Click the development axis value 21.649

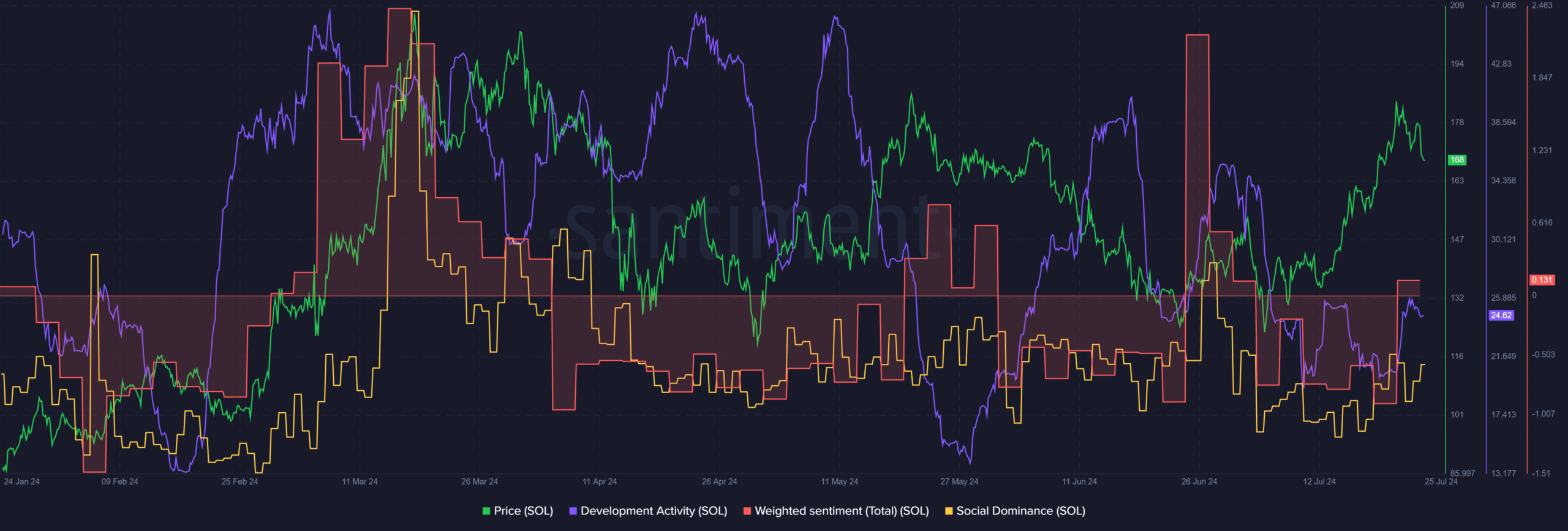tap(1504, 356)
